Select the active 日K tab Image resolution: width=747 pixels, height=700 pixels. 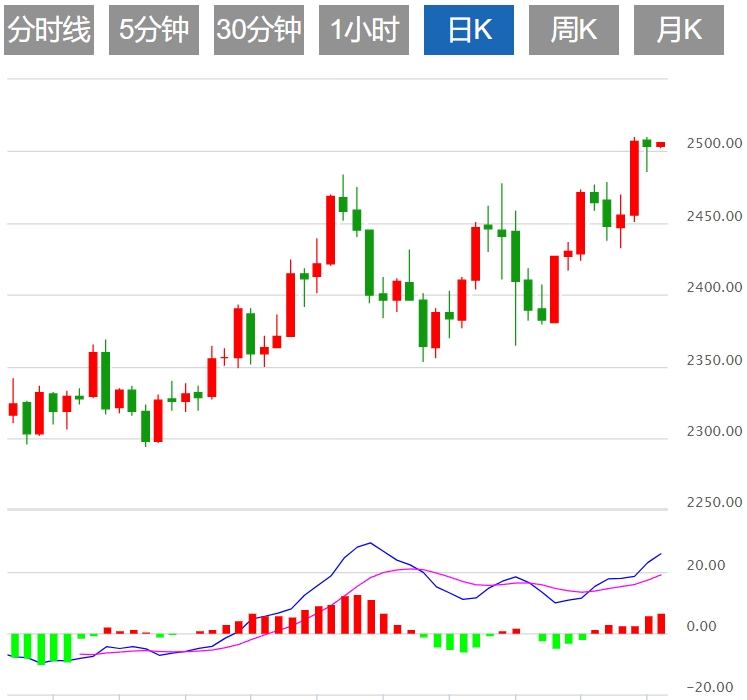coord(469,30)
